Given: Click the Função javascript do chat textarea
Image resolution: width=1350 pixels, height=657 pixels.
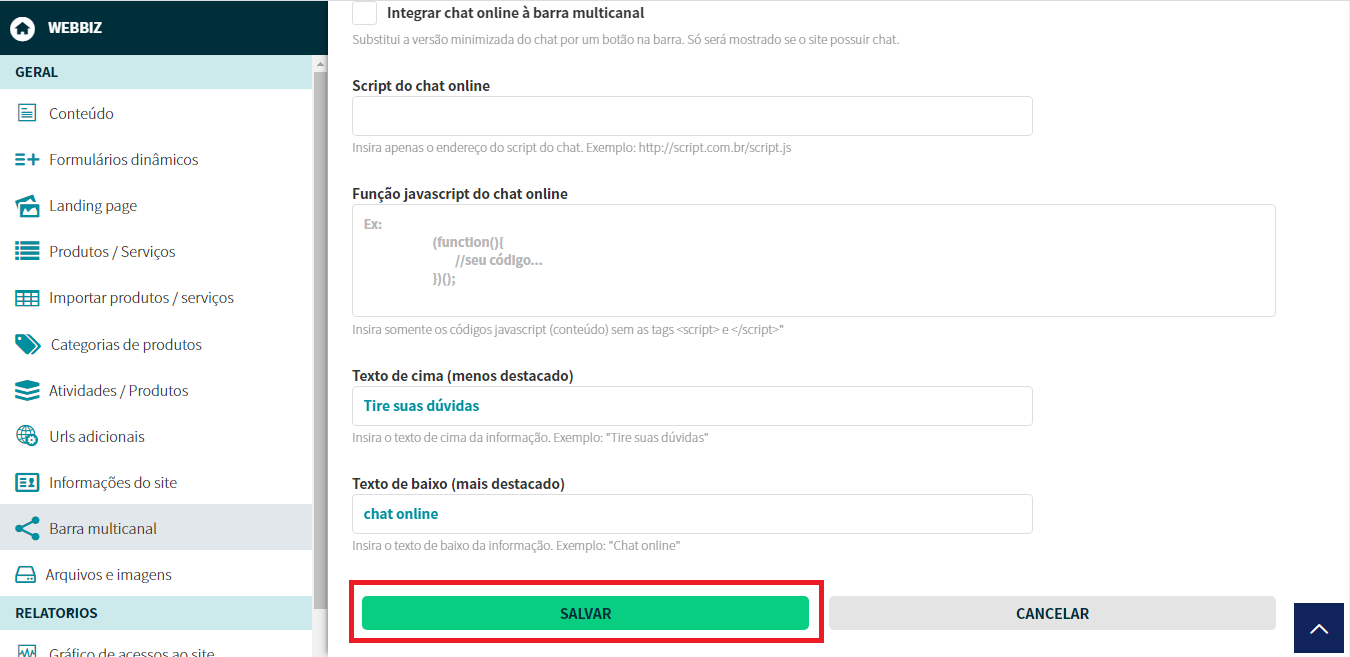Looking at the screenshot, I should coord(813,260).
